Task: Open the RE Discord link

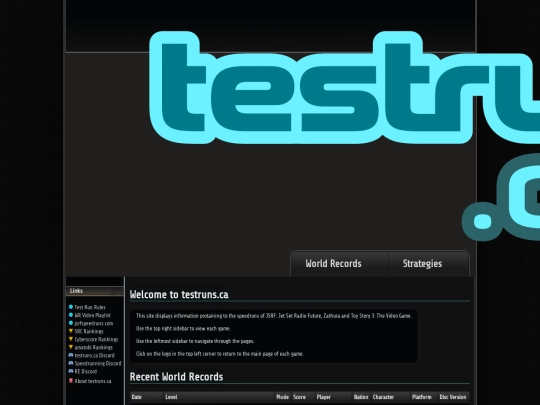Action: pyautogui.click(x=85, y=372)
